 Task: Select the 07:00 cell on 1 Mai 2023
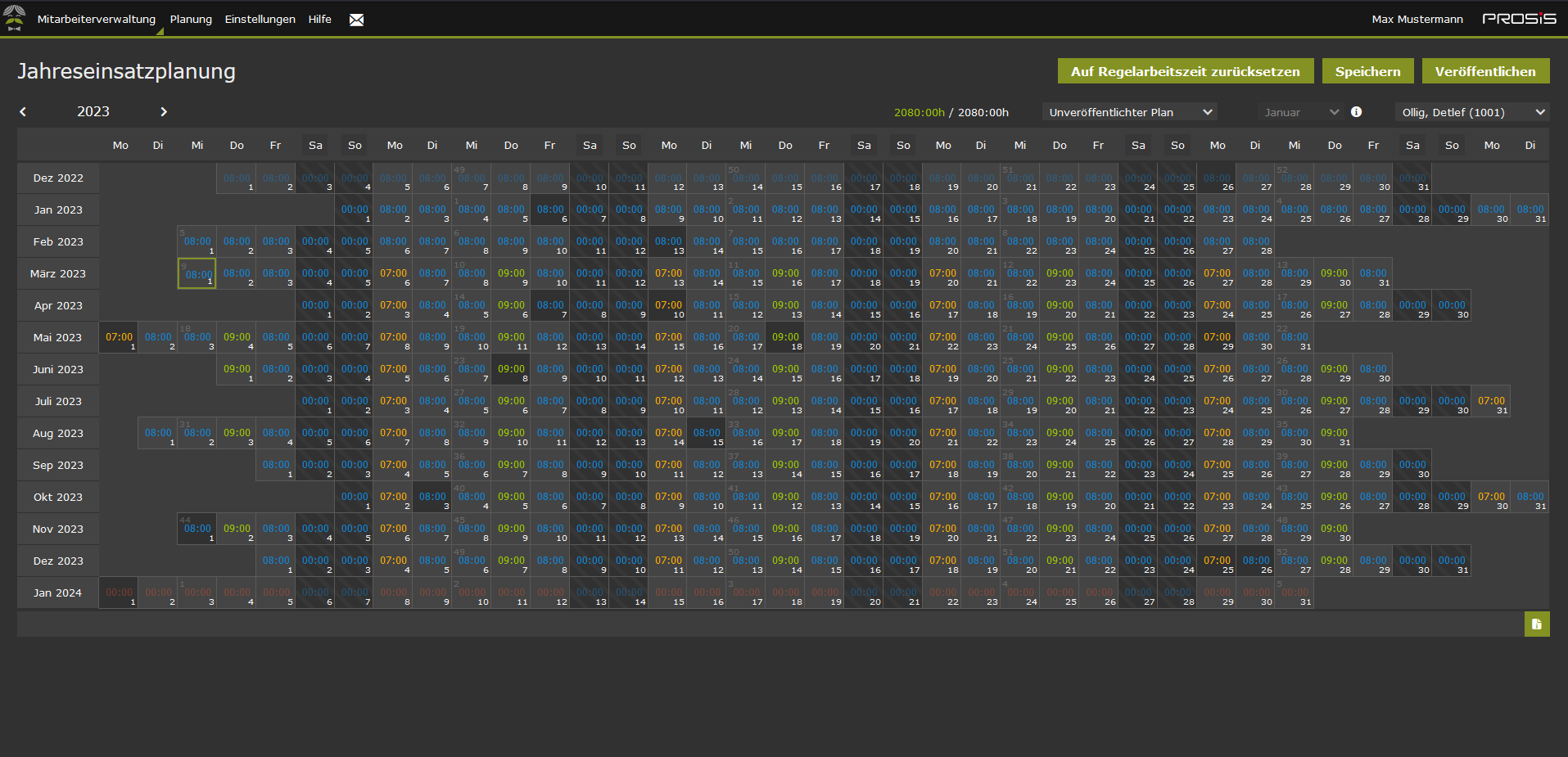[x=119, y=337]
